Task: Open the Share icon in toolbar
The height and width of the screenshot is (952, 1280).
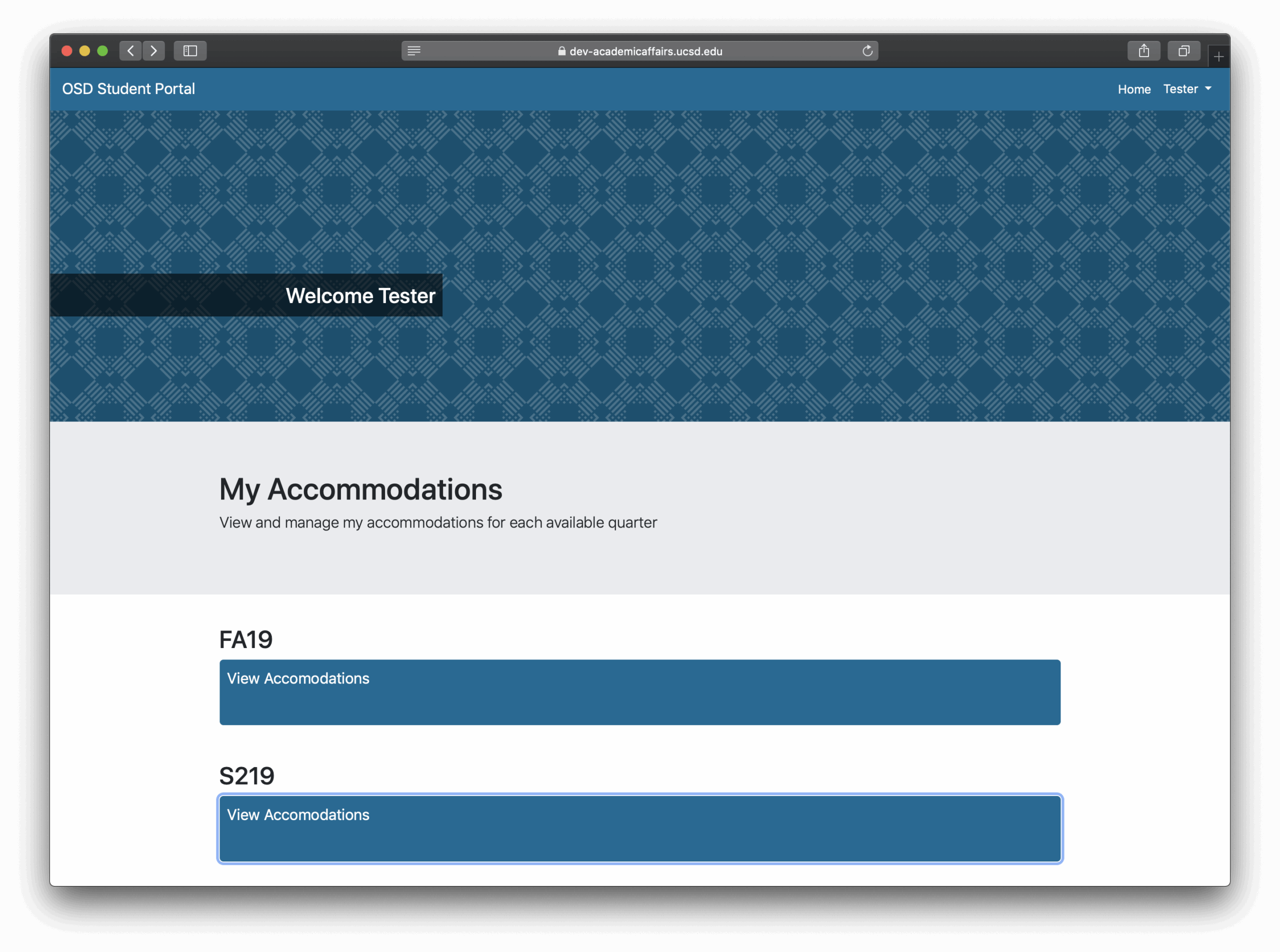Action: pyautogui.click(x=1143, y=50)
